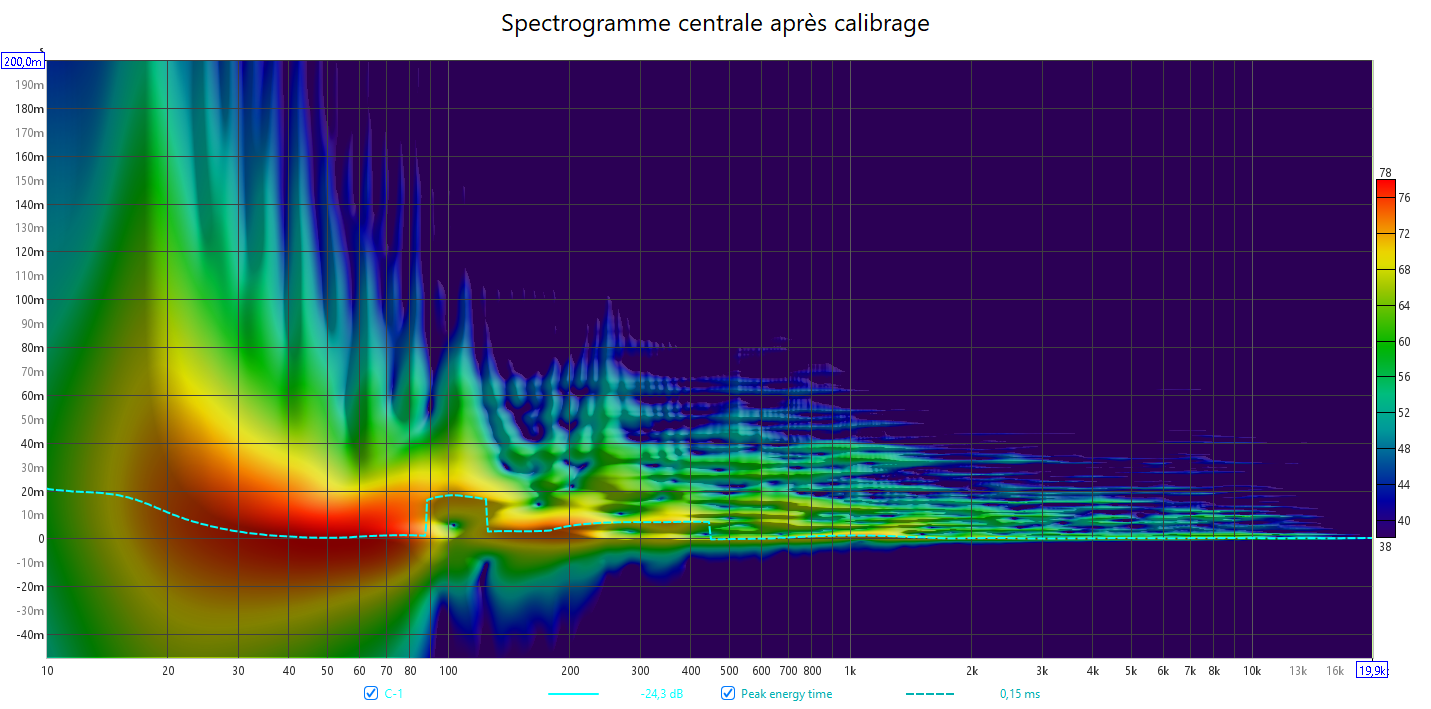Click the Peak energy time legend label

coord(786,694)
